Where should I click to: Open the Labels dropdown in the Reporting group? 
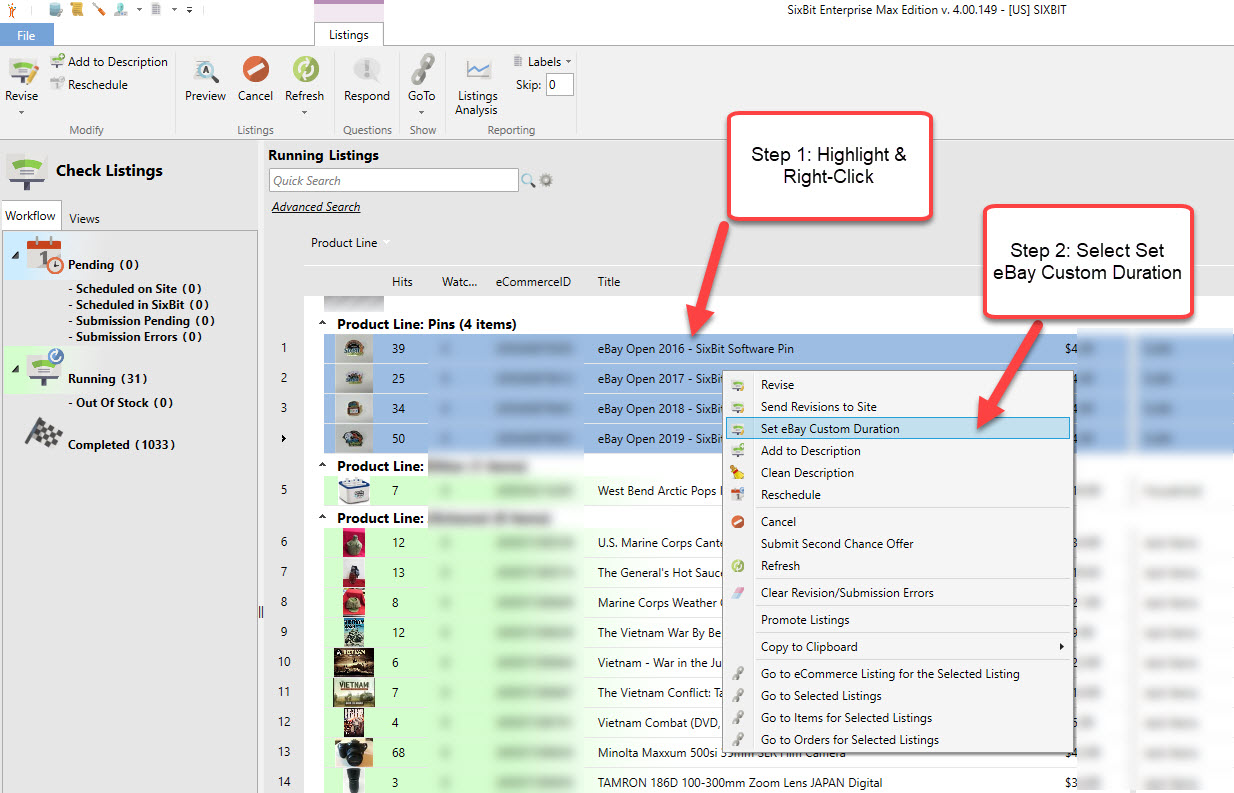click(x=542, y=61)
